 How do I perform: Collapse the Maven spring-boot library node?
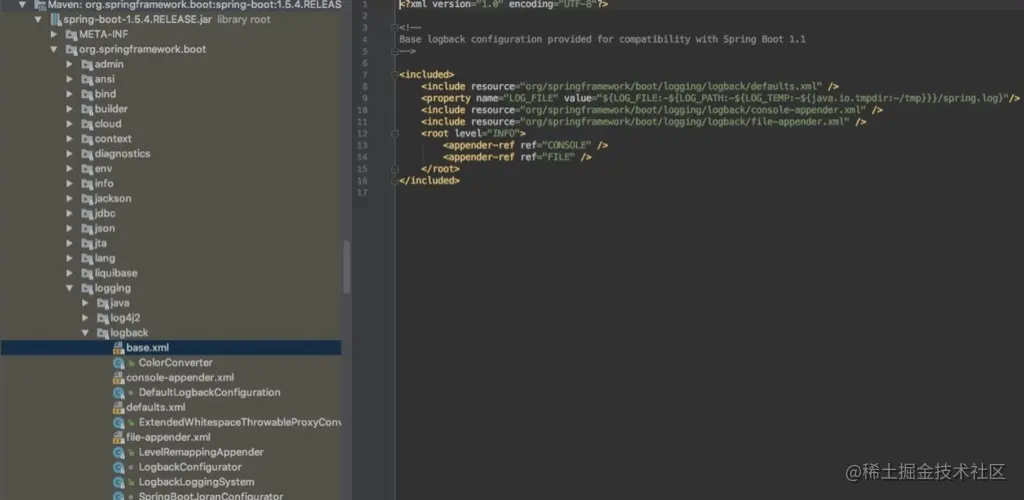[22, 5]
